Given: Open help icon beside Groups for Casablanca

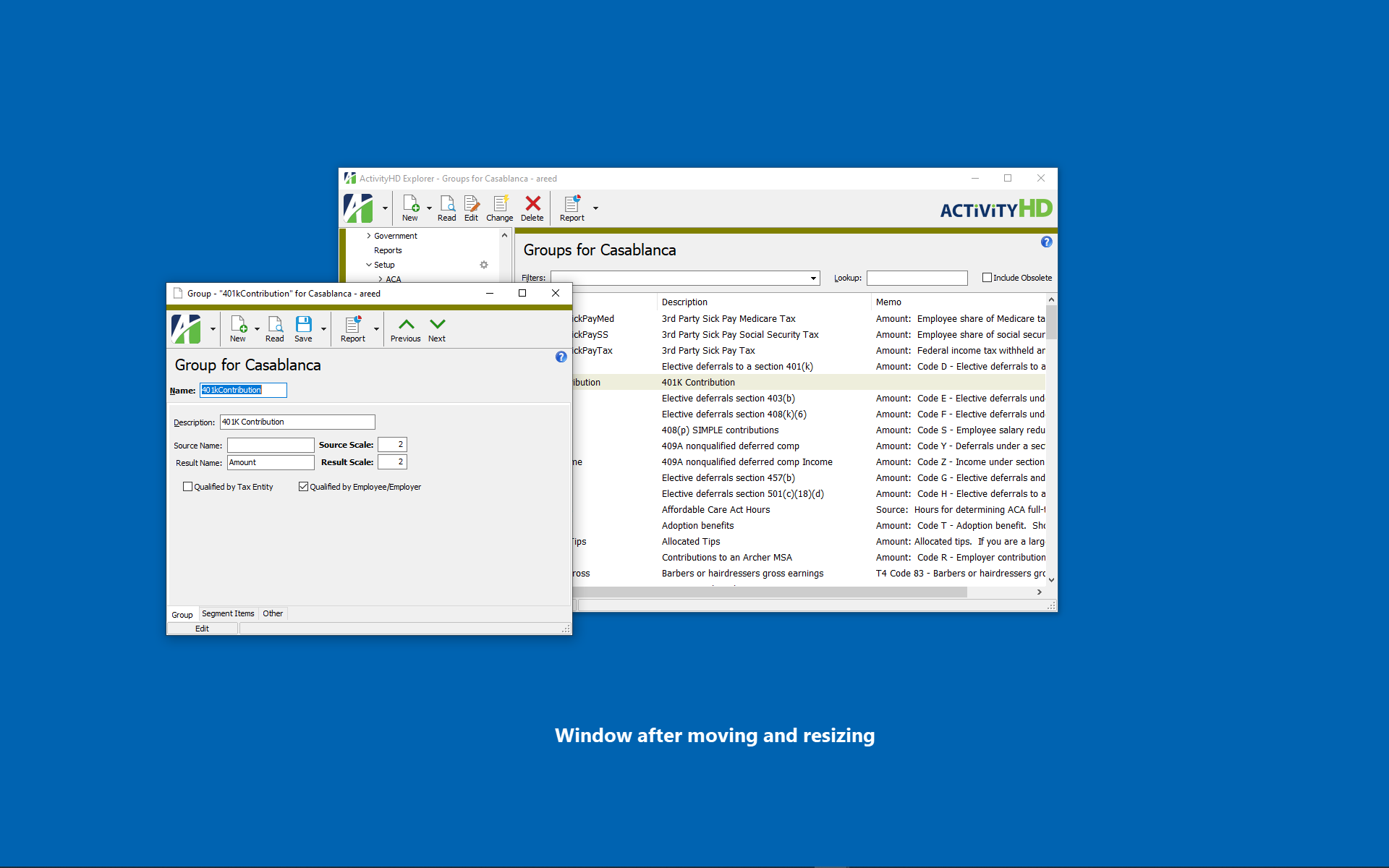Looking at the screenshot, I should pyautogui.click(x=1046, y=242).
